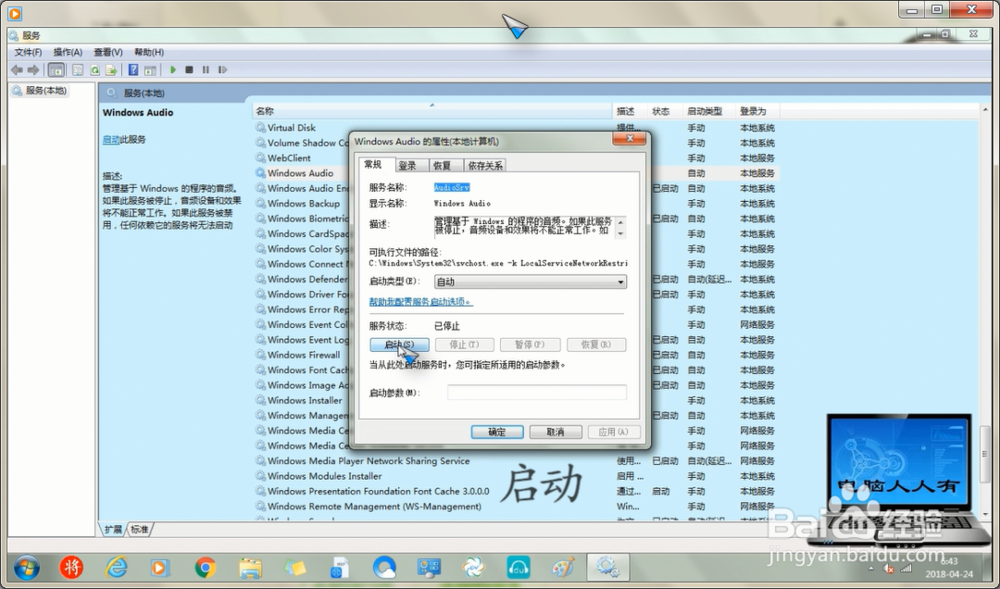Click the Restart Service toolbar icon
The image size is (1000, 589).
click(x=223, y=70)
